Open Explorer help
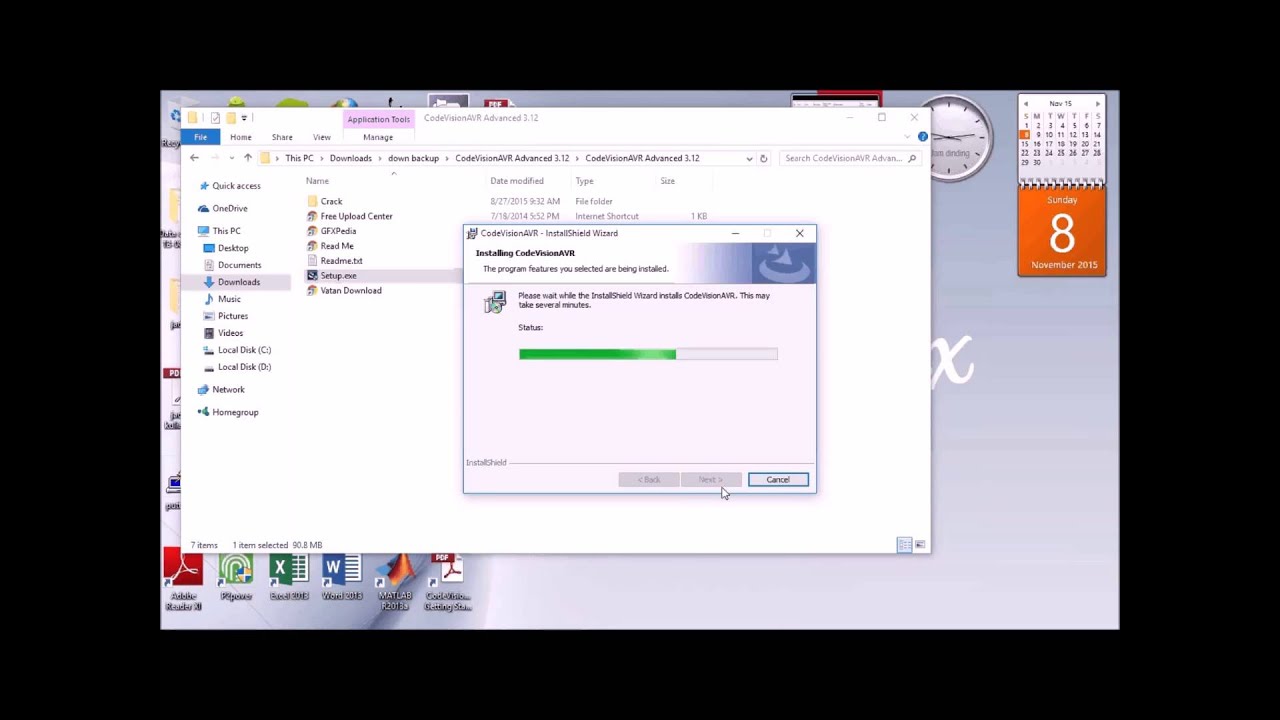 [922, 137]
